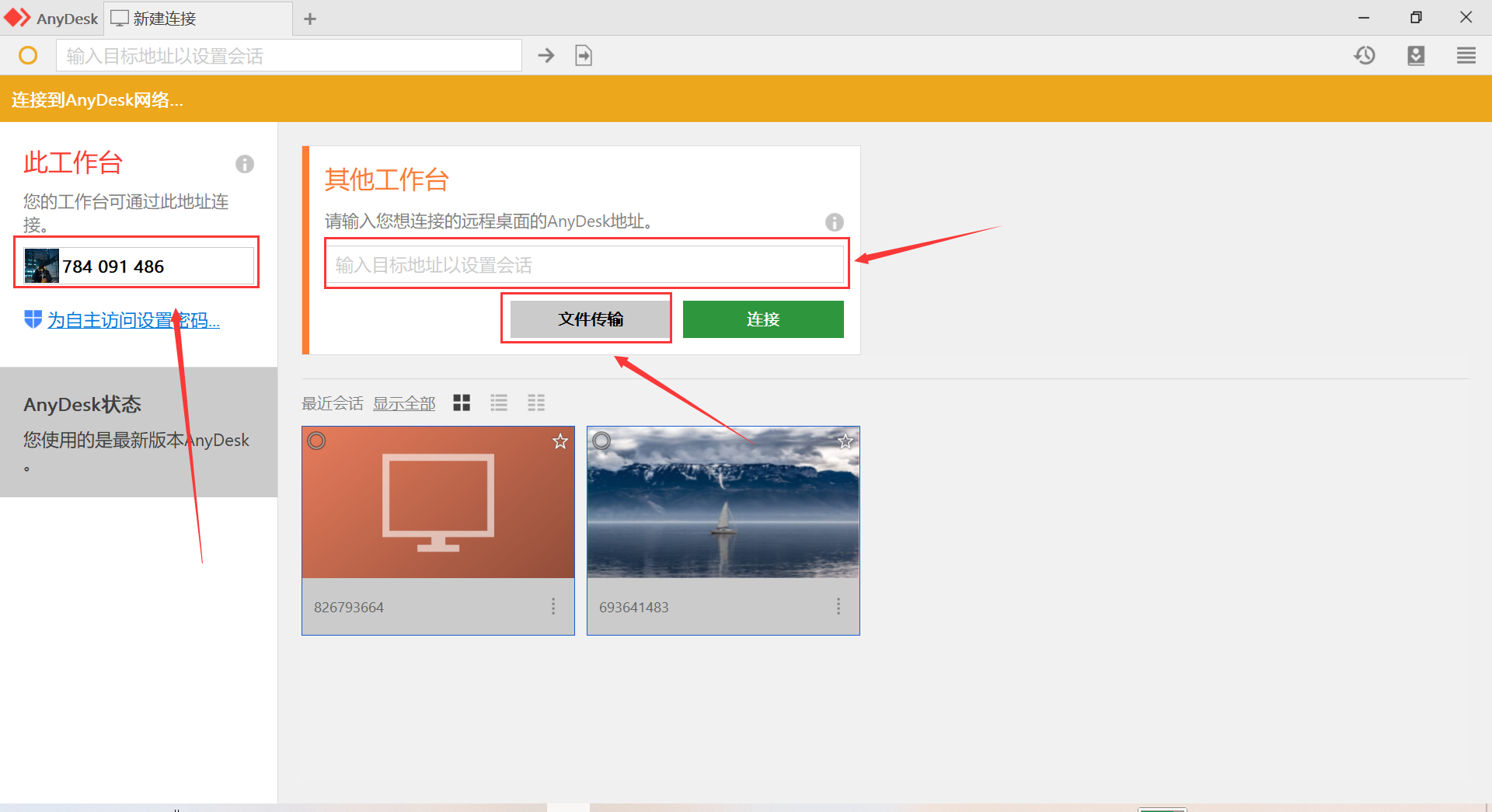Click status circle on session 826793664
The height and width of the screenshot is (812, 1492).
click(316, 441)
